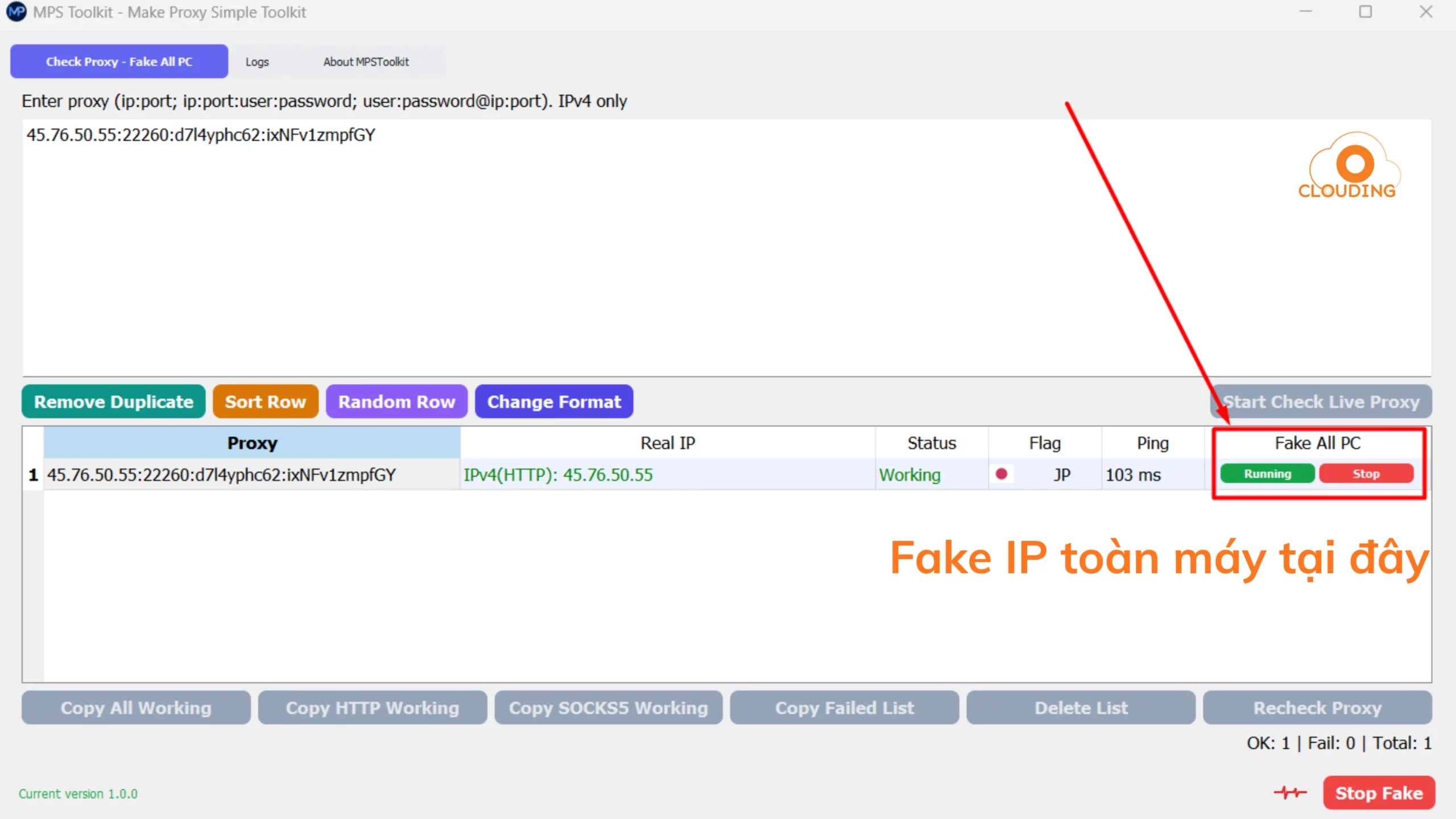The height and width of the screenshot is (819, 1456).
Task: Close the MPS Toolkit window
Action: [1425, 12]
